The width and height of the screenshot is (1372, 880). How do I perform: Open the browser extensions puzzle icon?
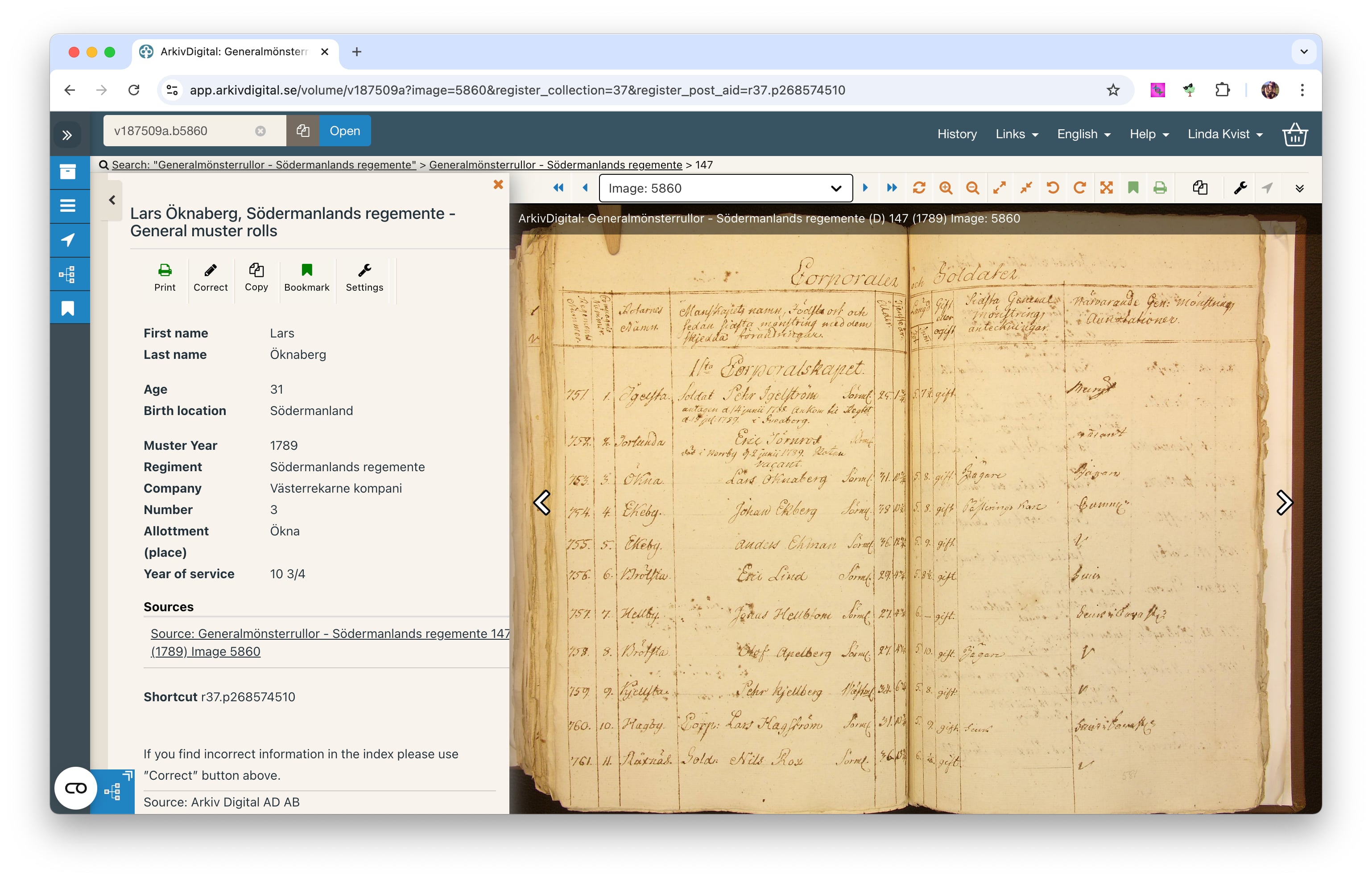[1222, 90]
